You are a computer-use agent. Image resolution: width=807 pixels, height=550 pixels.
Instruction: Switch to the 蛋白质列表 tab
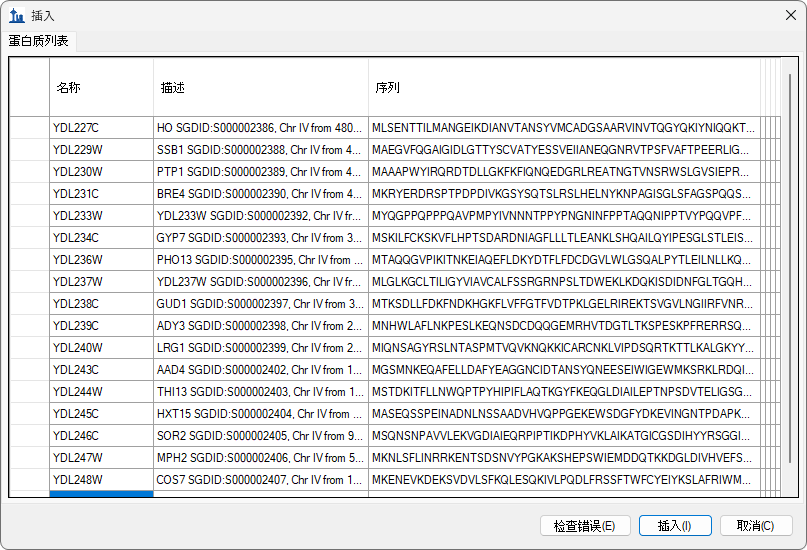pyautogui.click(x=39, y=41)
